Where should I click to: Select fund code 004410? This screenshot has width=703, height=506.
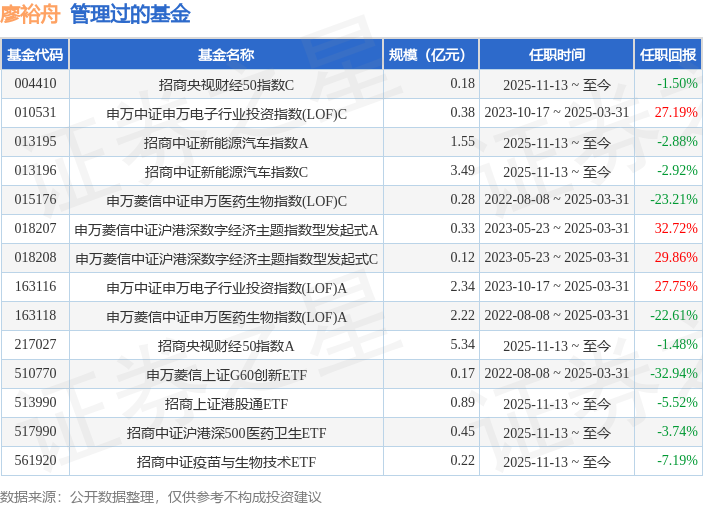(x=35, y=83)
